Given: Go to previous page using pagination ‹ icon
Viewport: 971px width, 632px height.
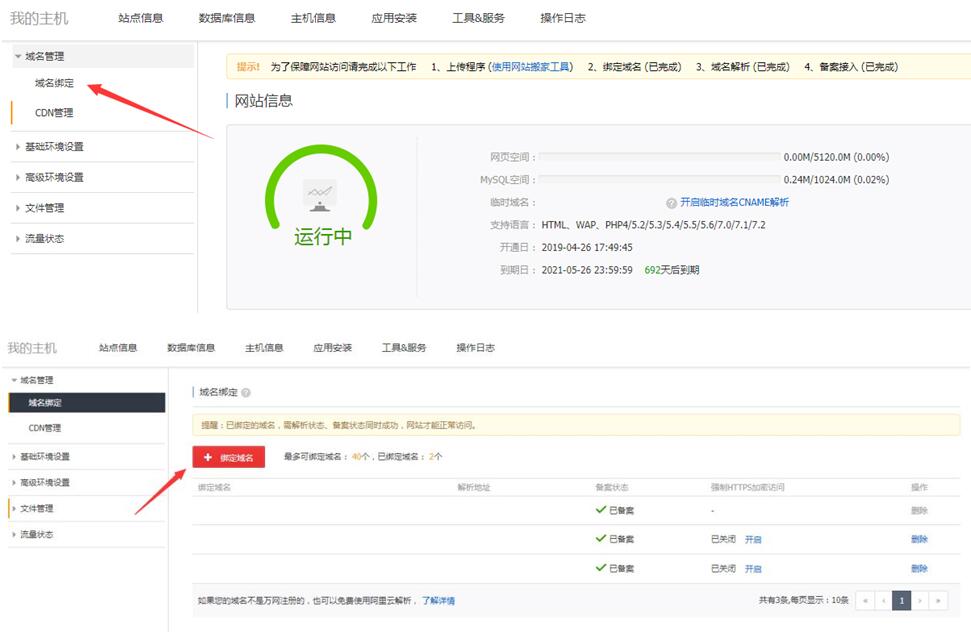Looking at the screenshot, I should (x=884, y=601).
